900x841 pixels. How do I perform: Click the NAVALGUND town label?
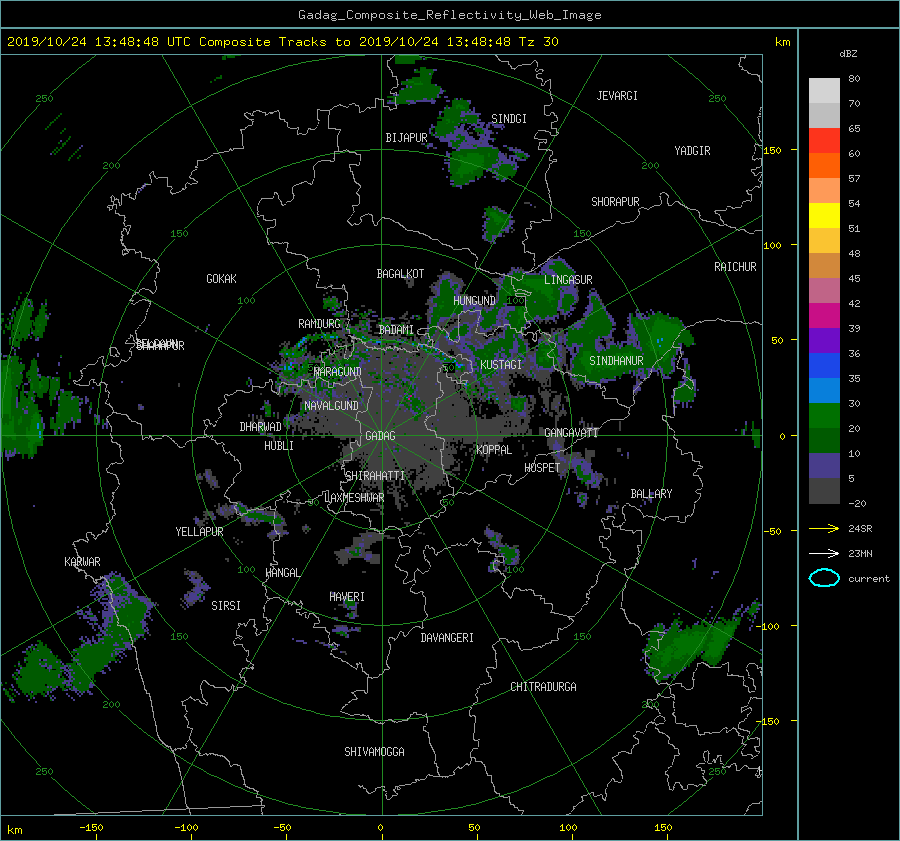coord(331,406)
